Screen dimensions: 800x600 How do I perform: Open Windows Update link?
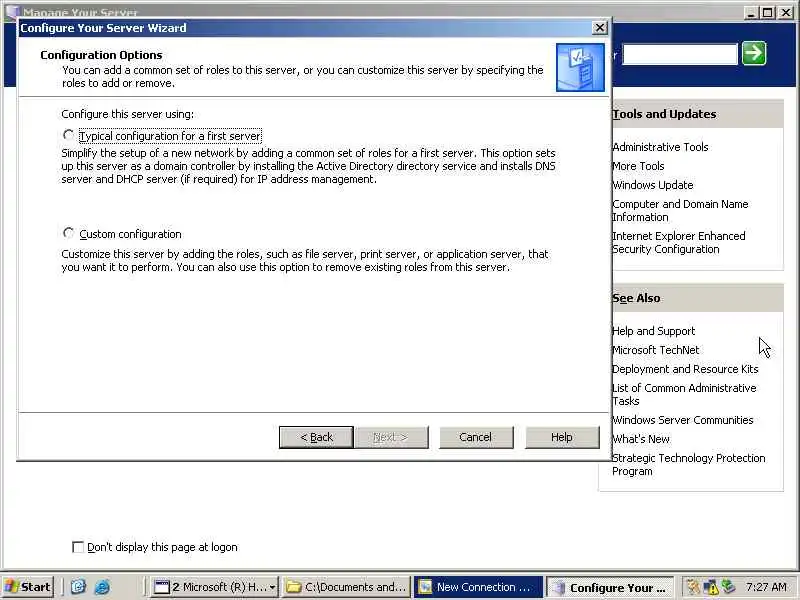pyautogui.click(x=653, y=185)
